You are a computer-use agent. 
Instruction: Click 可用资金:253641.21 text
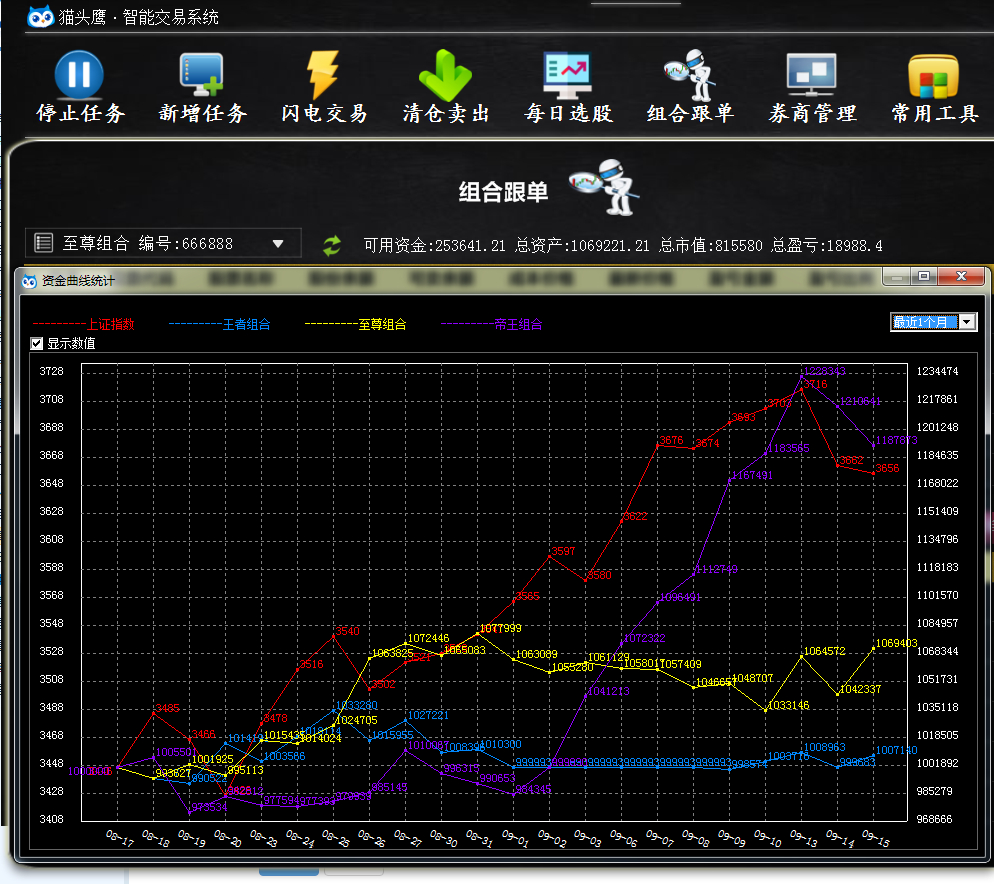pos(434,245)
